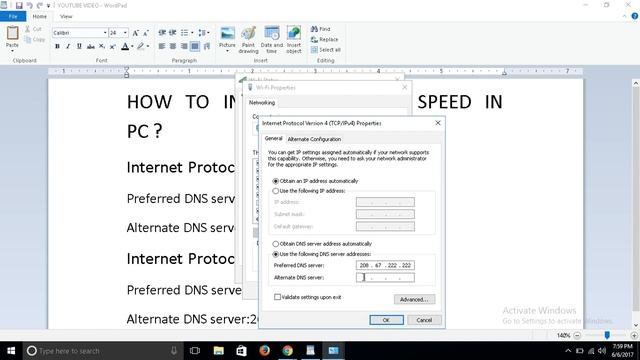Open the Alternate Configuration tab
The width and height of the screenshot is (640, 360).
coord(314,139)
